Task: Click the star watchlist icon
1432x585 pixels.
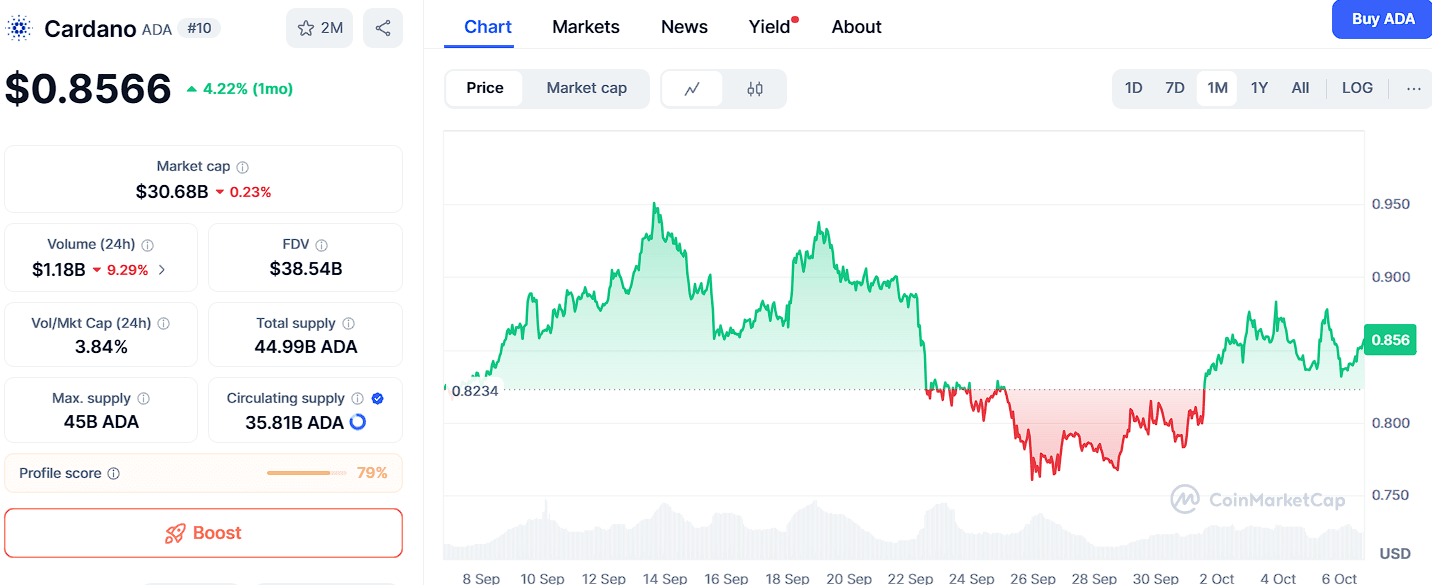Action: click(306, 28)
